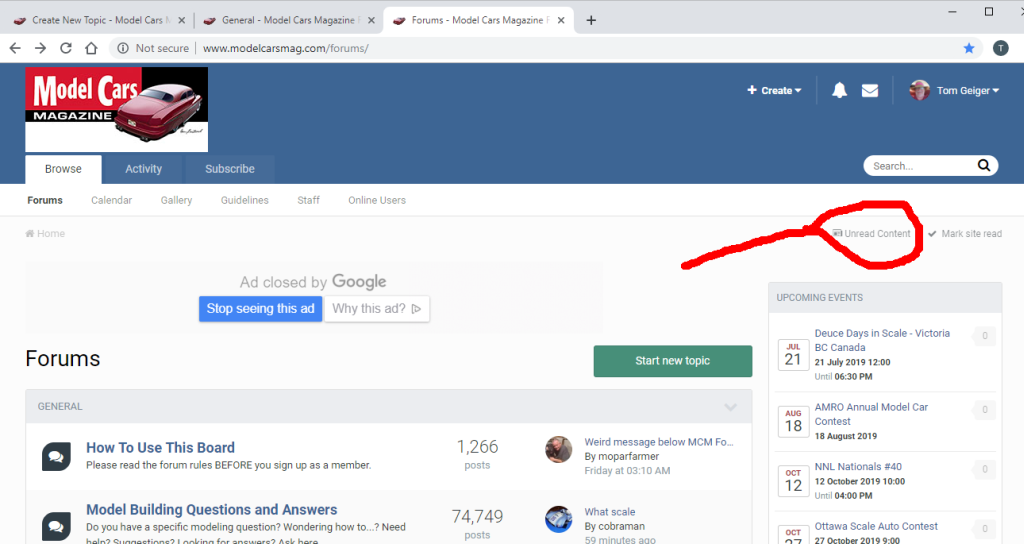Viewport: 1024px width, 544px height.
Task: Click the browser reload icon
Action: (66, 48)
